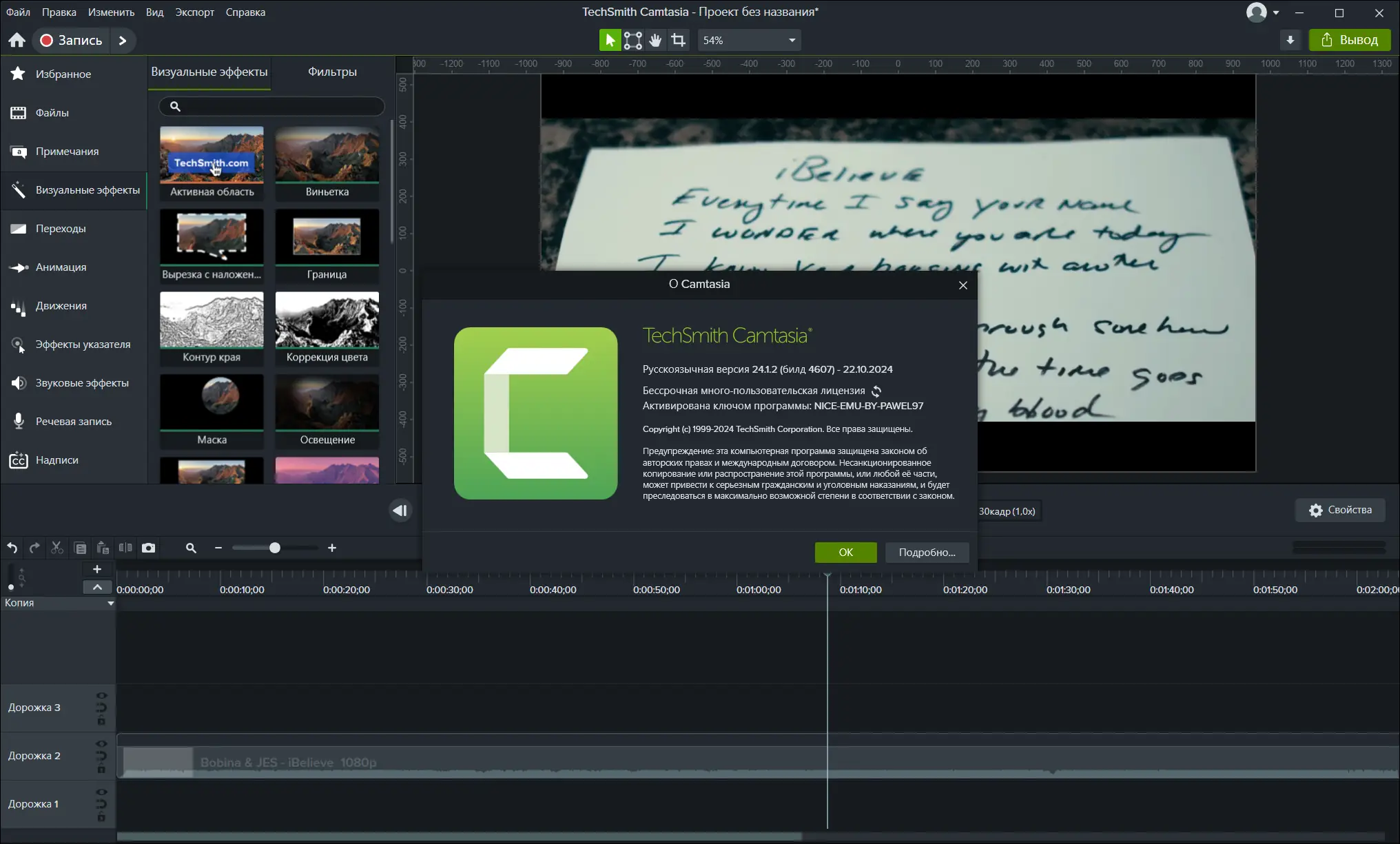This screenshot has width=1400, height=844.
Task: Undo last action on timeline toolbar
Action: (12, 548)
